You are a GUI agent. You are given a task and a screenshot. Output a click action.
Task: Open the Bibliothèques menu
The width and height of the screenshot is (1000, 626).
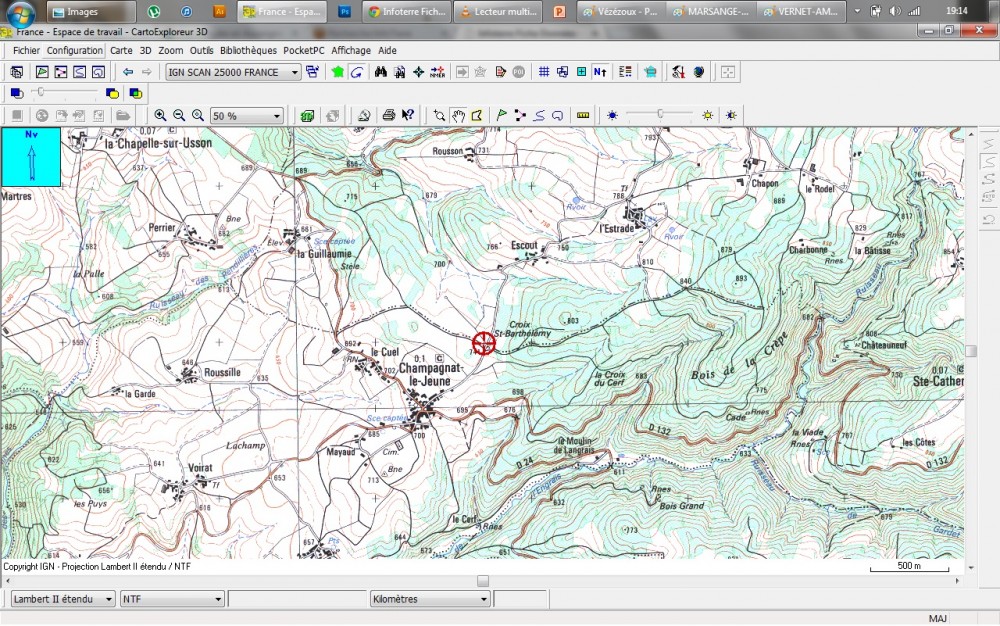(x=248, y=50)
